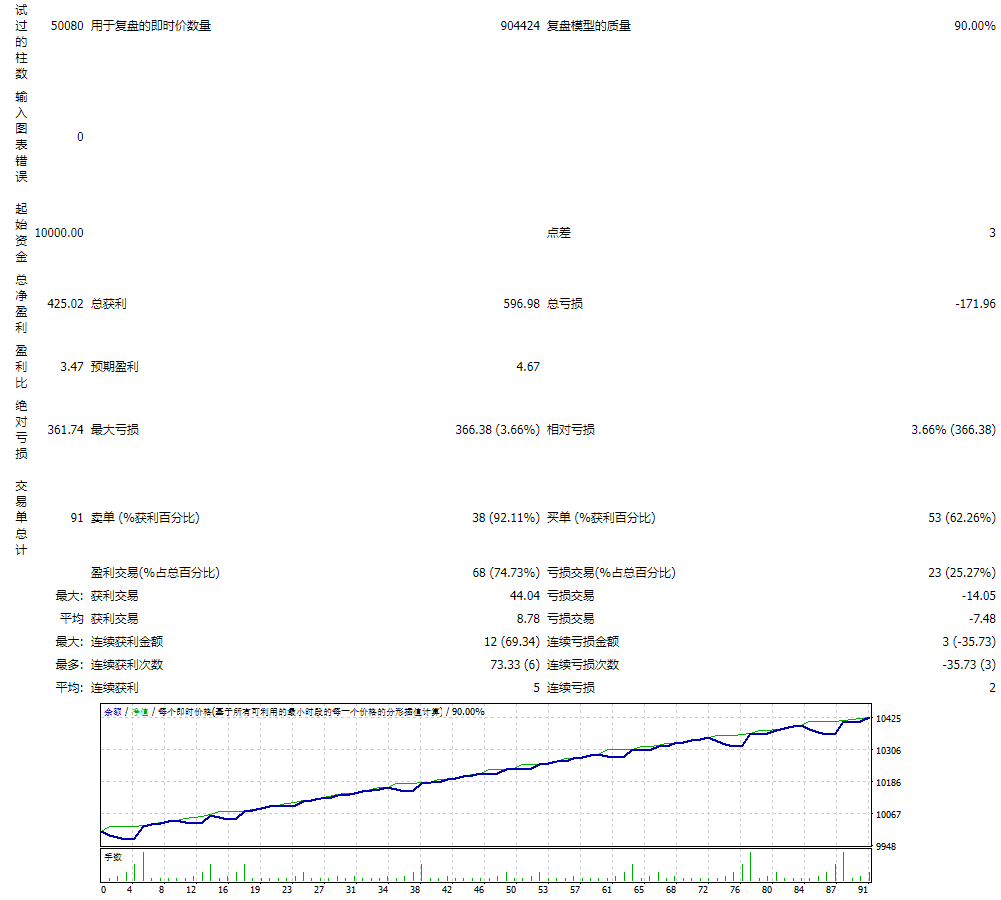Click the vertical label 输入图表错误

click(21, 137)
